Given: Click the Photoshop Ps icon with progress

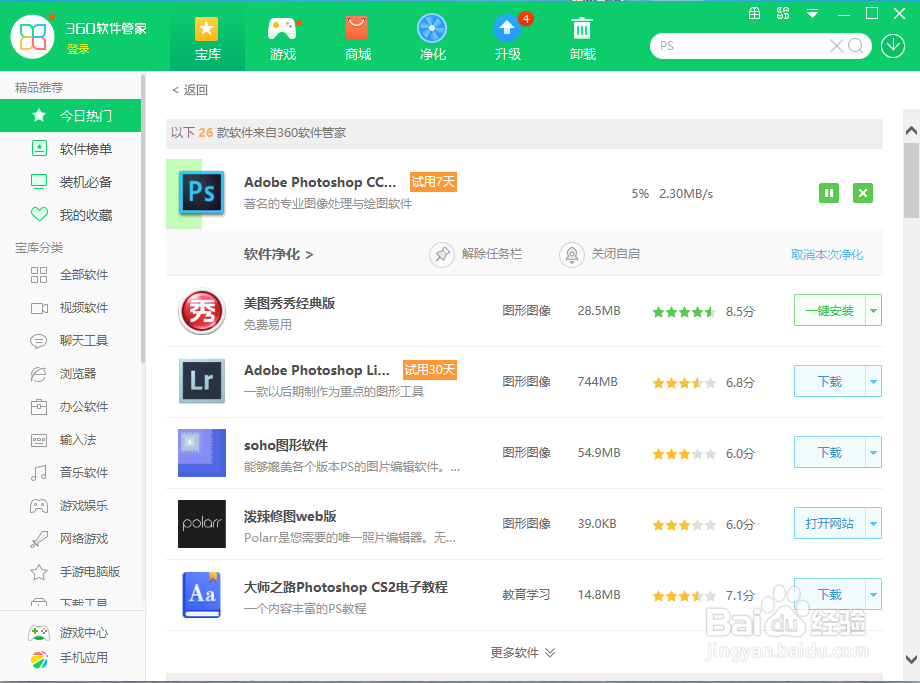Looking at the screenshot, I should pyautogui.click(x=202, y=192).
